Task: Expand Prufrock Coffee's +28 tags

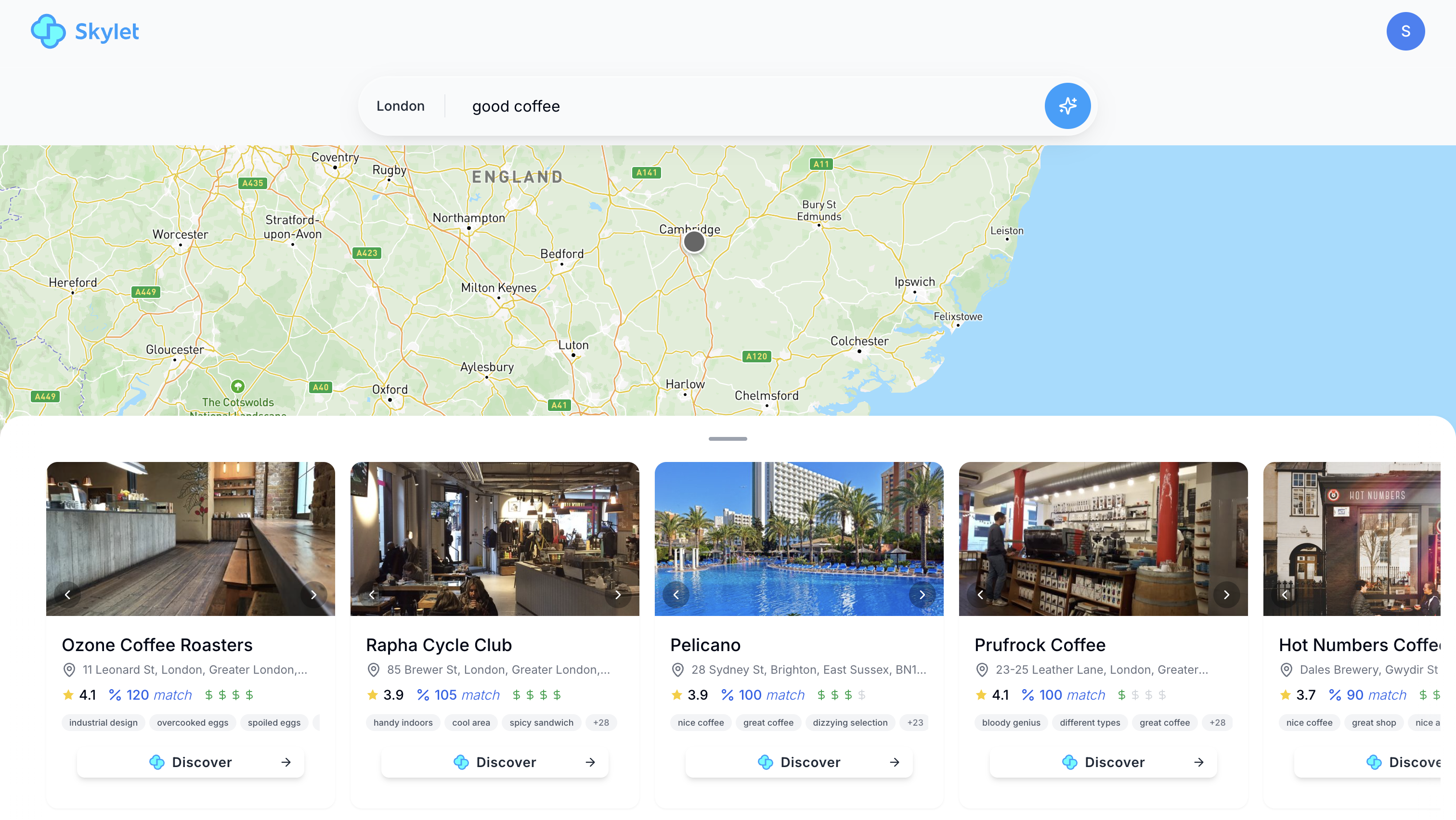Action: 1218,723
